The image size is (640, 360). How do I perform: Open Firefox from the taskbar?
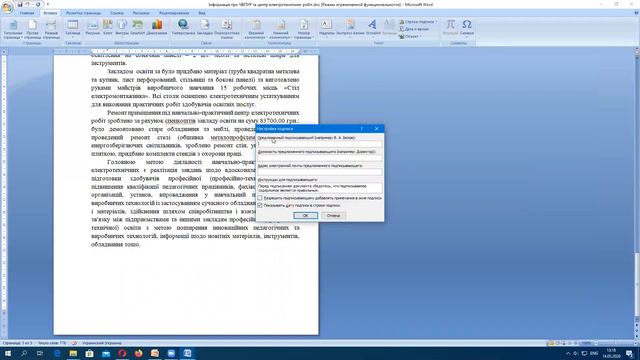[139, 353]
